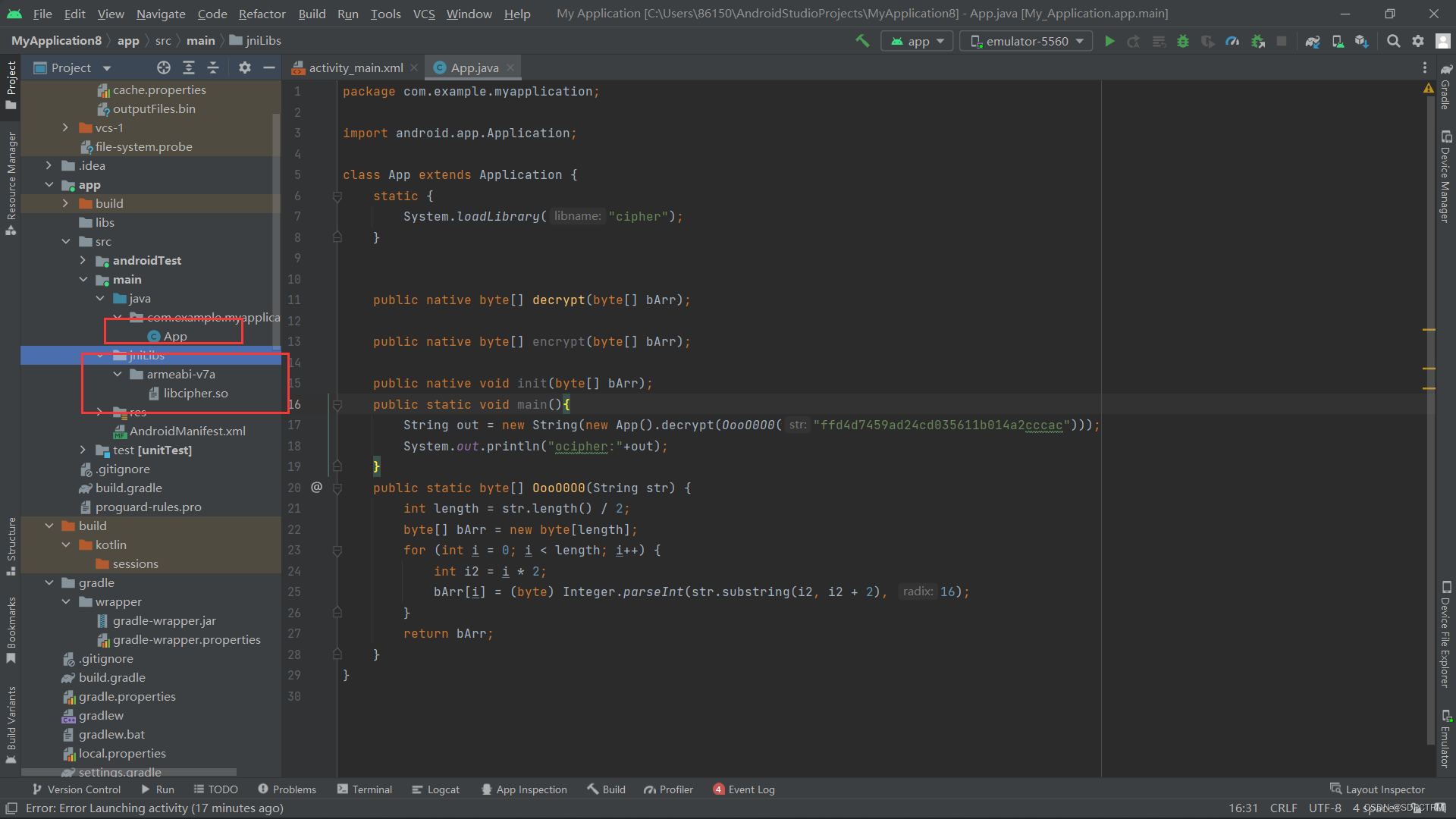Open the Build menu
Screen dimensions: 1456x819
[x=311, y=13]
